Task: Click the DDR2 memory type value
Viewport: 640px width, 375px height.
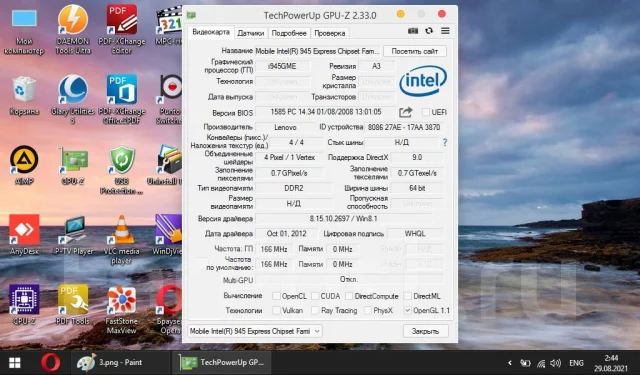Action: pos(293,188)
